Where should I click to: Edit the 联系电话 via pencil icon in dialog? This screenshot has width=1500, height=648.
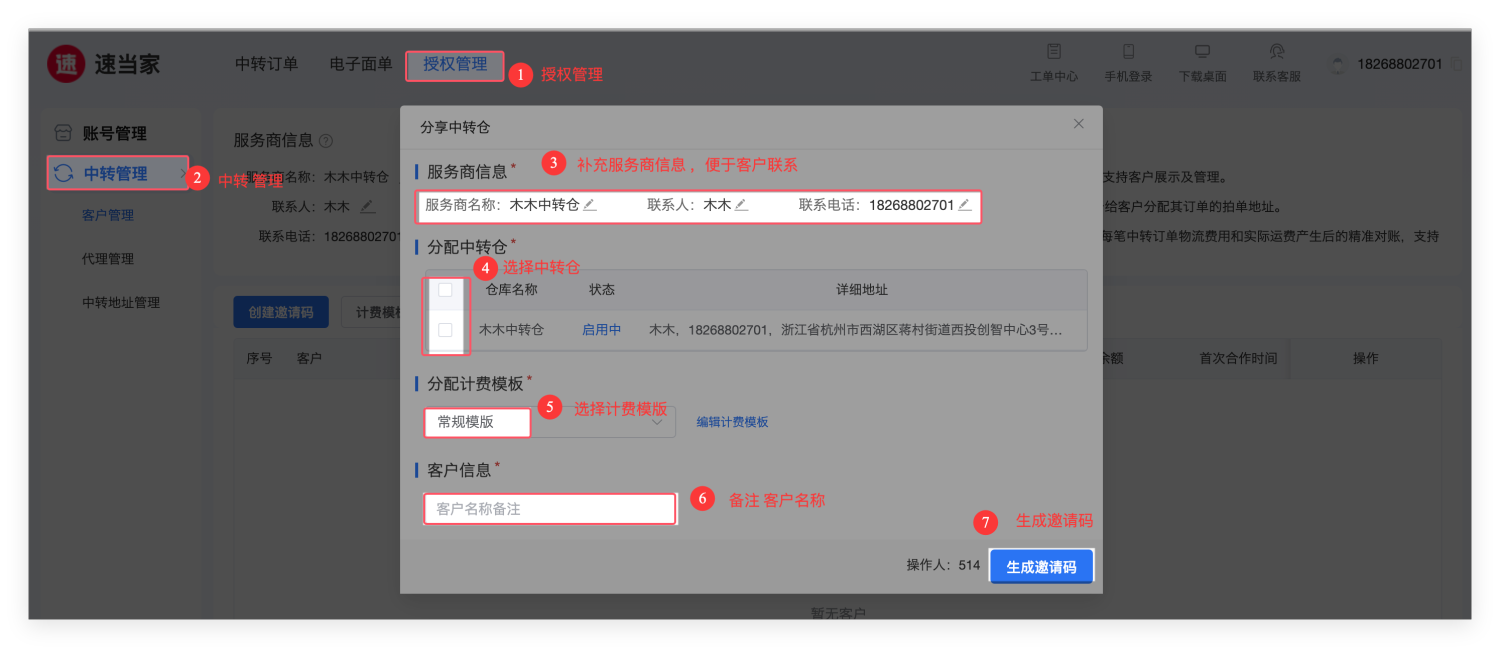[x=964, y=205]
